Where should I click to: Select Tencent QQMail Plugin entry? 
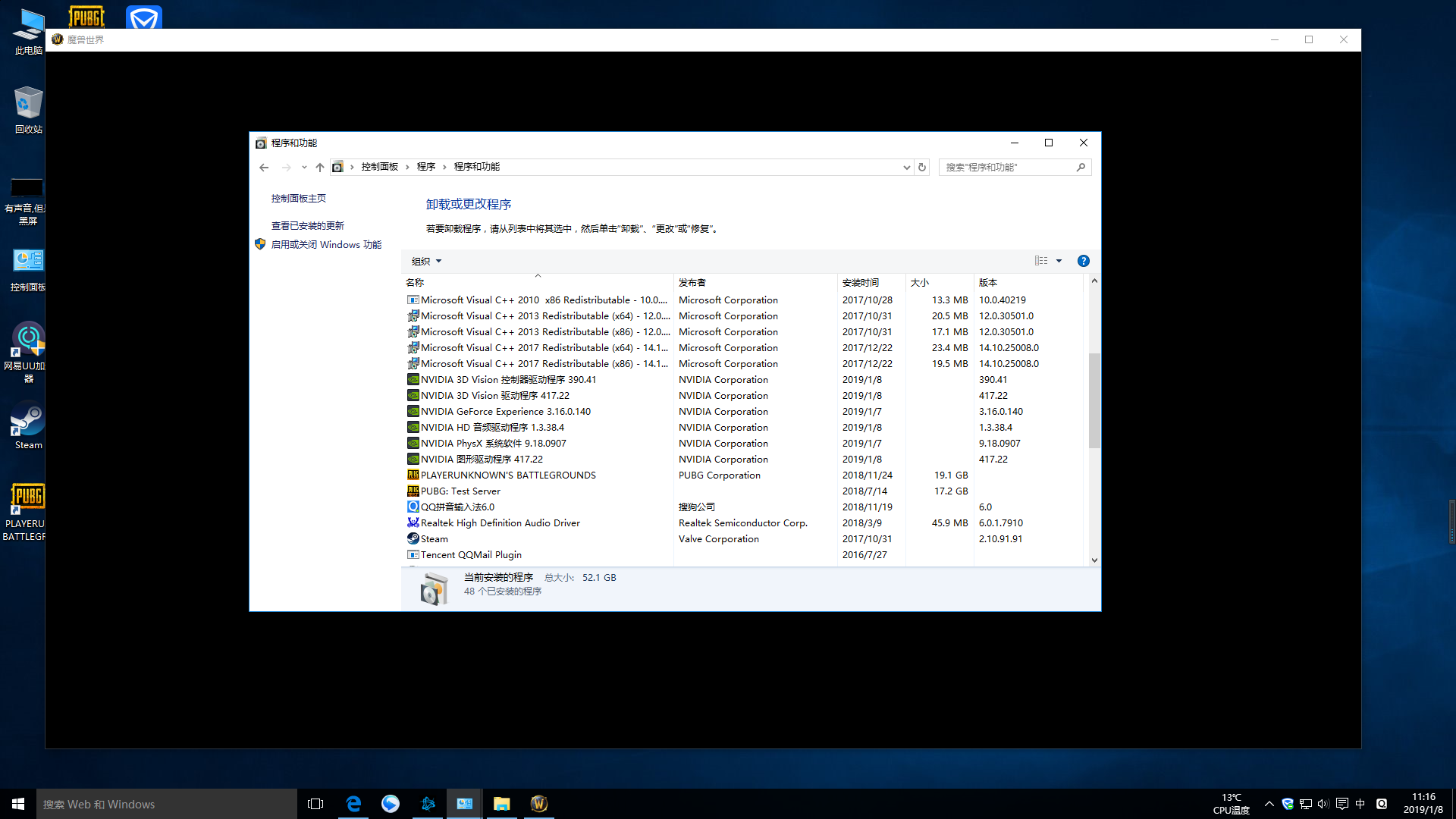point(745,554)
